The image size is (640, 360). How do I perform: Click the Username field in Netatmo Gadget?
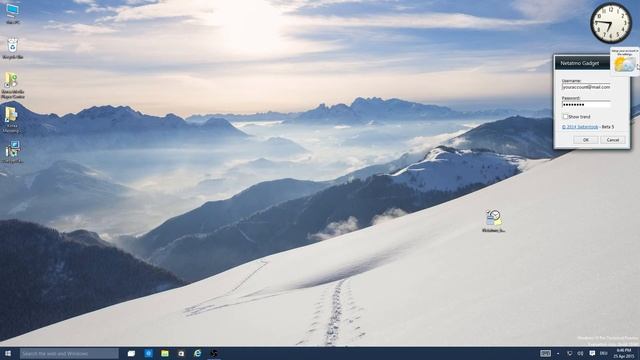(586, 87)
